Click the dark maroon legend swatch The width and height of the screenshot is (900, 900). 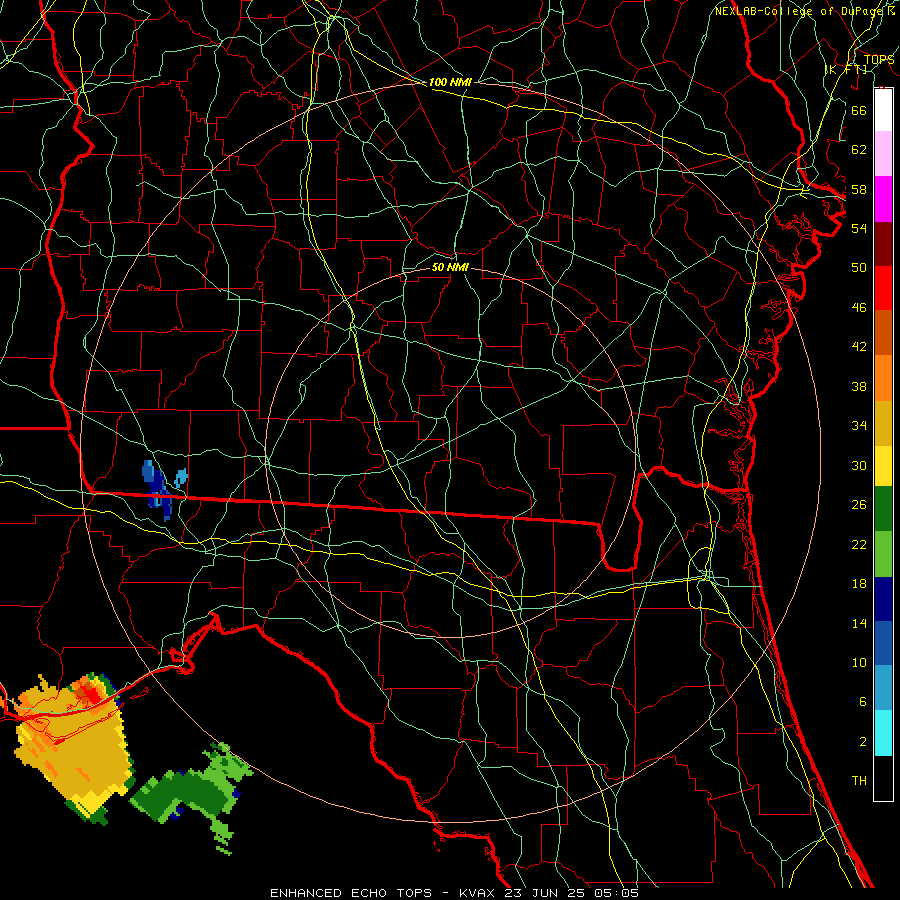click(883, 243)
